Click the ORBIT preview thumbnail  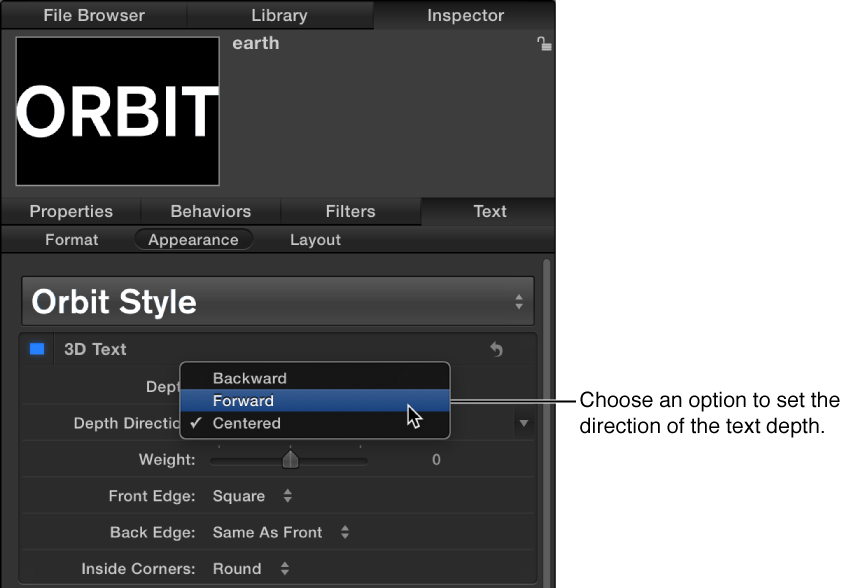[x=117, y=111]
